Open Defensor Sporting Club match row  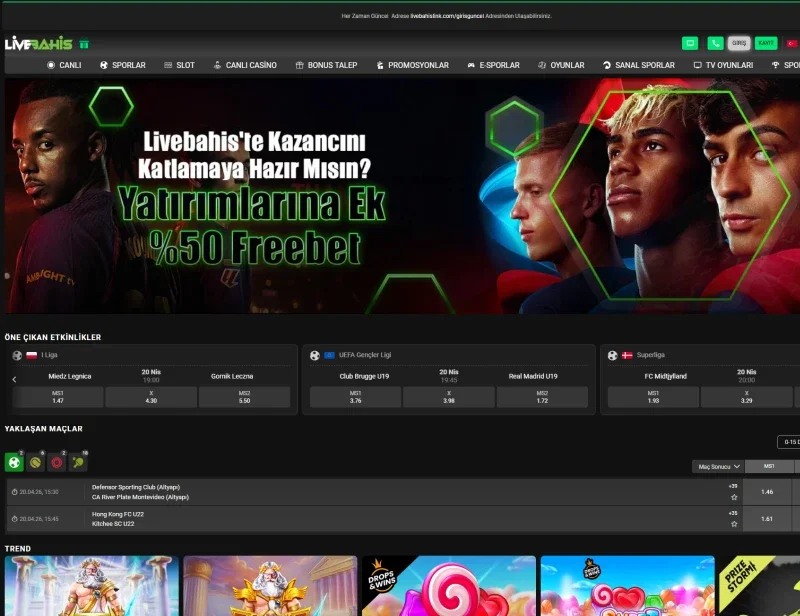pos(372,492)
